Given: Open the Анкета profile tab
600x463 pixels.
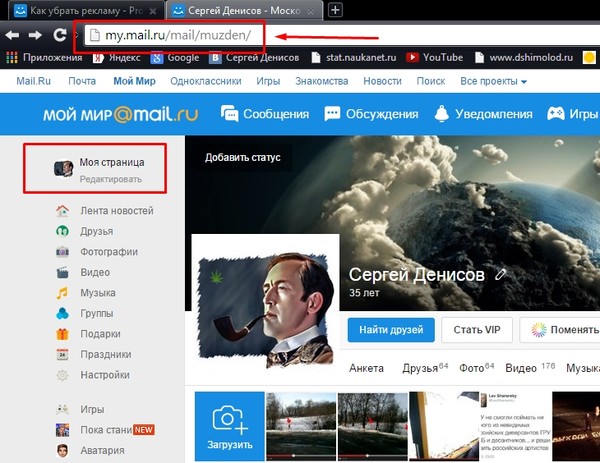Looking at the screenshot, I should point(366,368).
